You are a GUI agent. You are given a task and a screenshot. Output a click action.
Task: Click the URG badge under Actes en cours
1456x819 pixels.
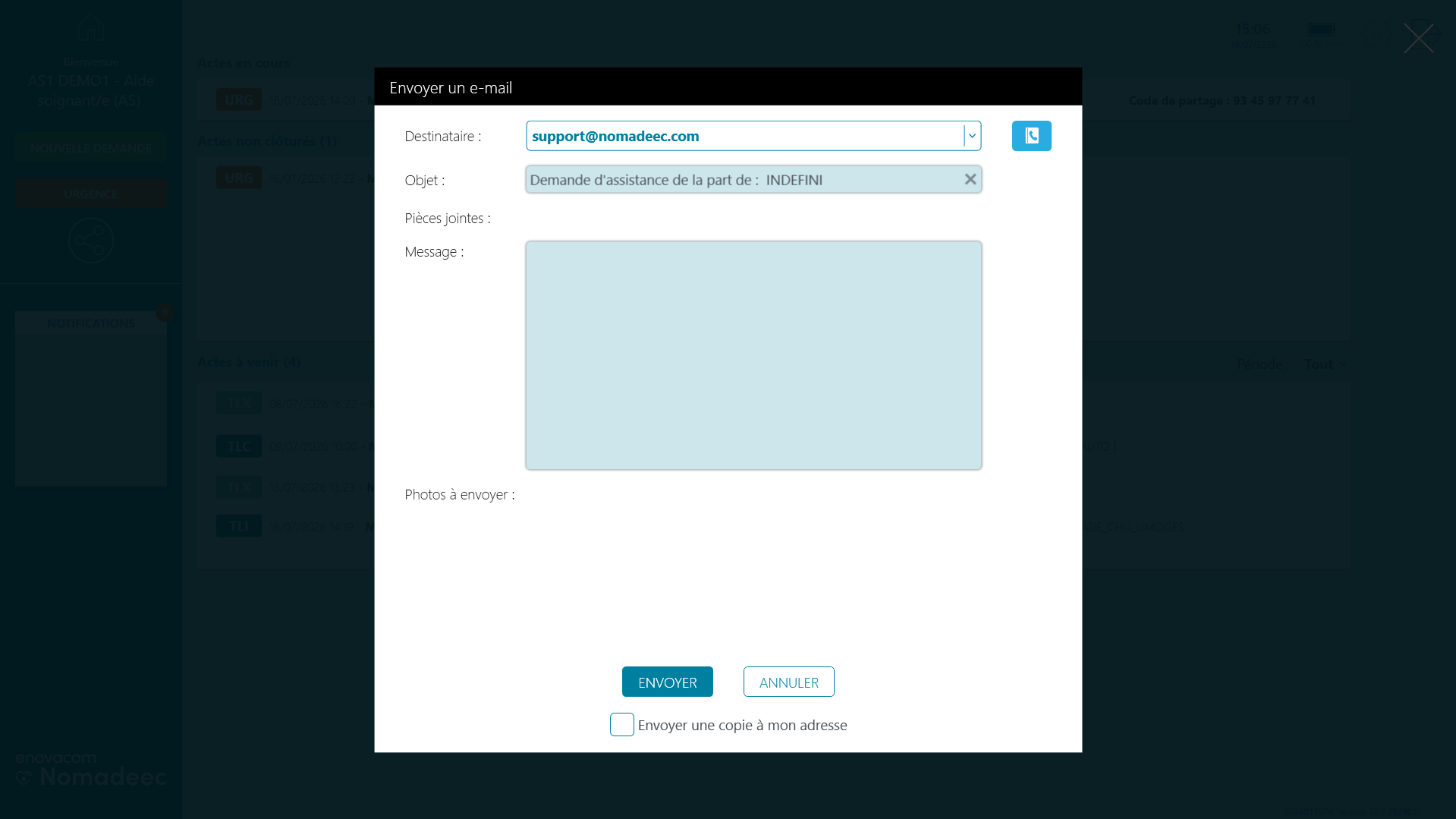pyautogui.click(x=239, y=99)
